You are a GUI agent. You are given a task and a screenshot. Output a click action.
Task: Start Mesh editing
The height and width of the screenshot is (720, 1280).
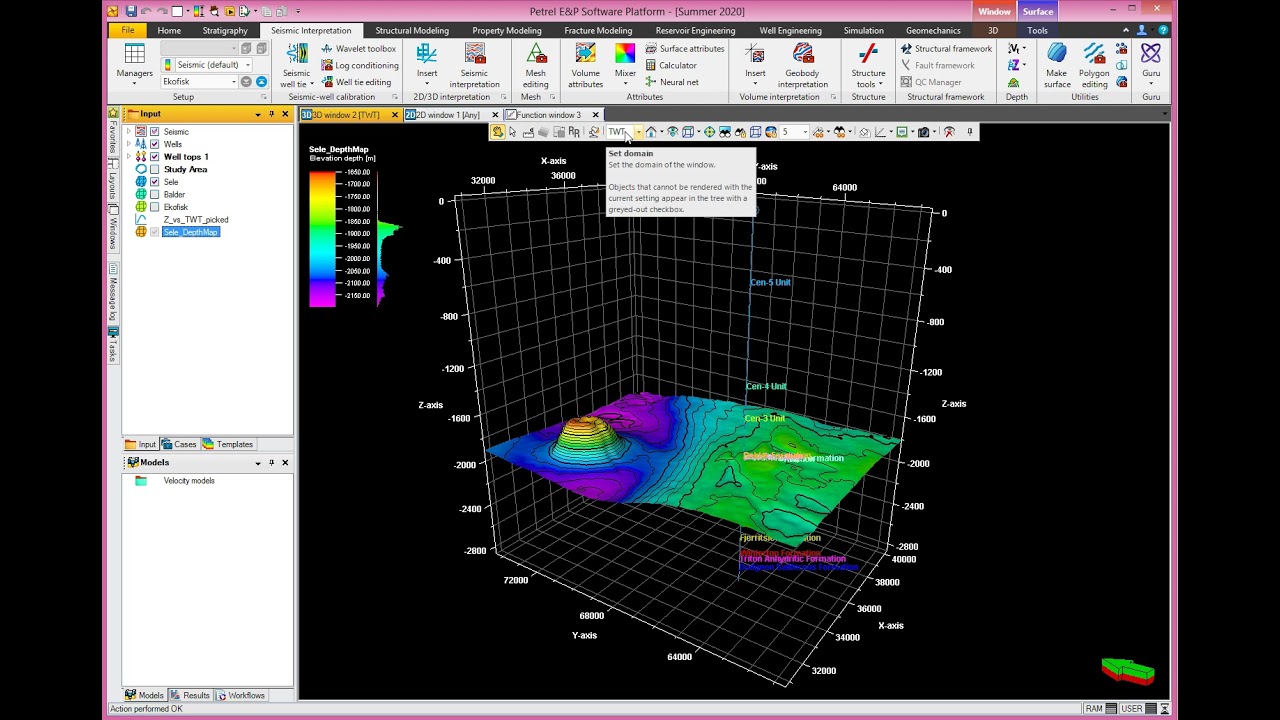[536, 66]
